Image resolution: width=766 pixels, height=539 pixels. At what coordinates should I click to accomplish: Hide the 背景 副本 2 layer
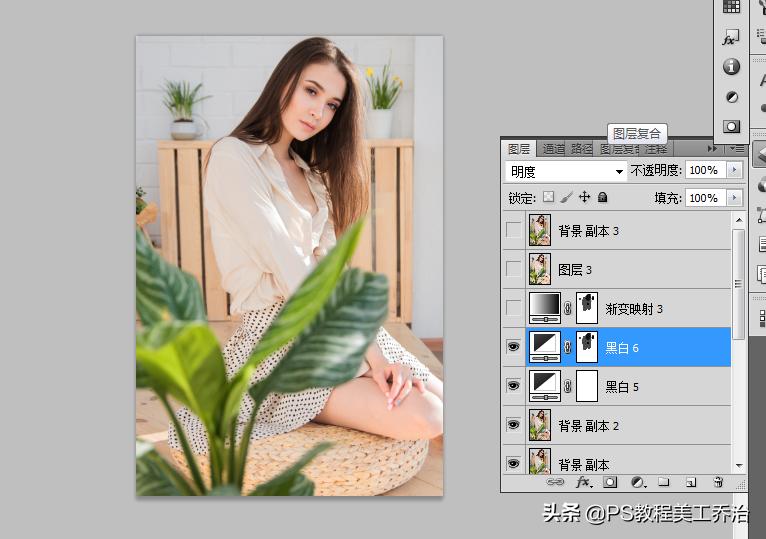click(x=513, y=425)
